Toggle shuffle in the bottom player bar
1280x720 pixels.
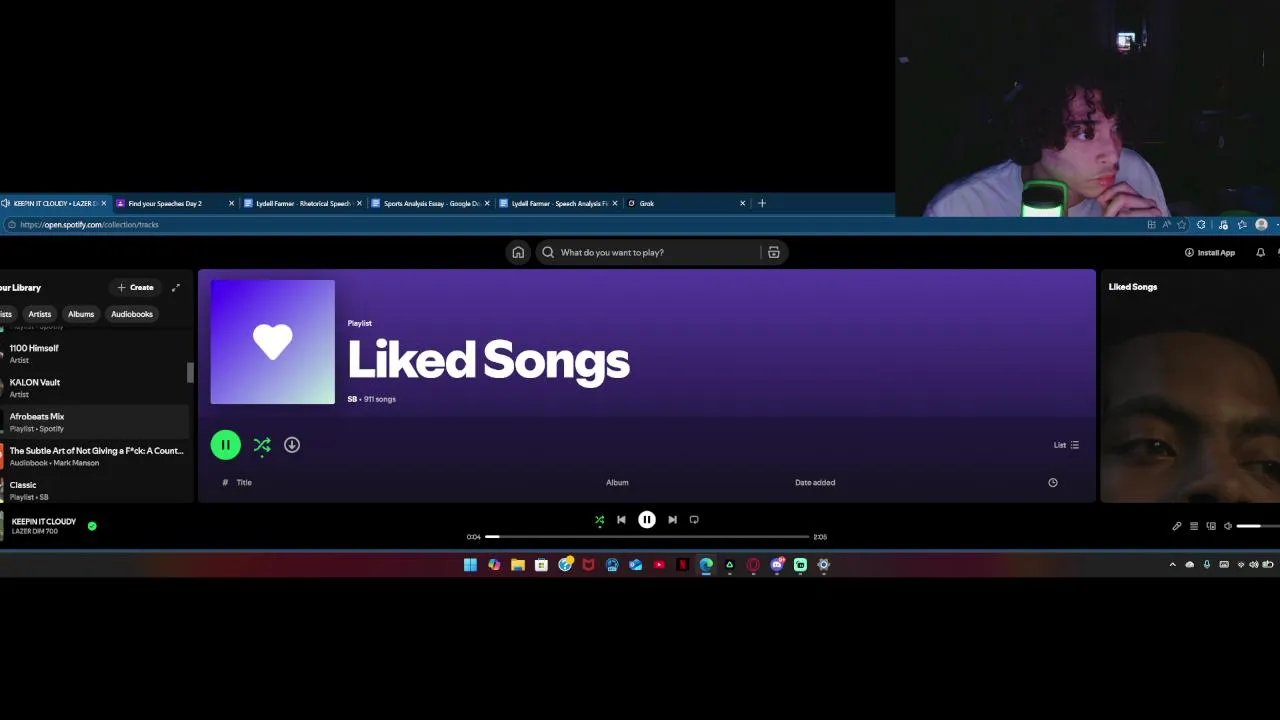(599, 520)
